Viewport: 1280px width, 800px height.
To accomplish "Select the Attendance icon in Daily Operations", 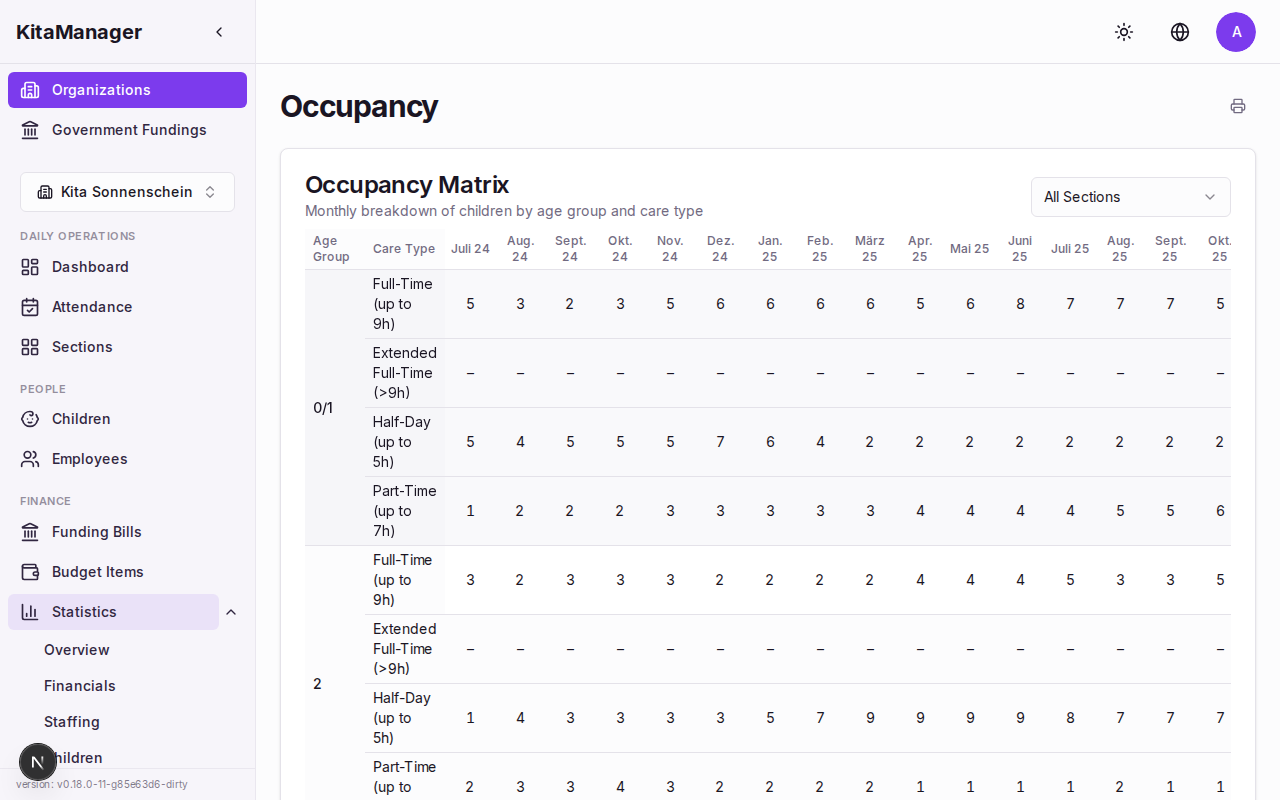I will pos(31,307).
